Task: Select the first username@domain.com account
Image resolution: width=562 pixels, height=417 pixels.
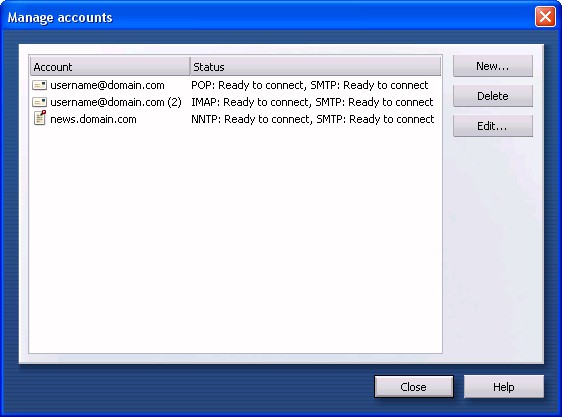Action: [107, 85]
